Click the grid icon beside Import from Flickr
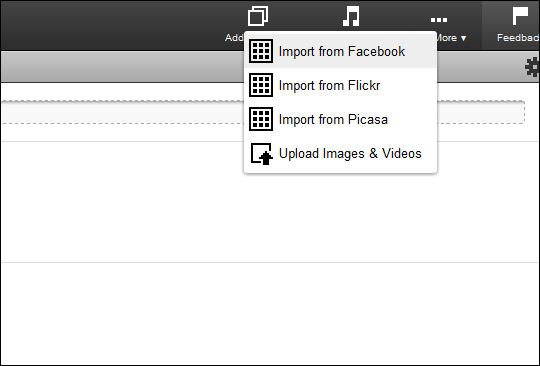This screenshot has height=366, width=540. coord(261,85)
